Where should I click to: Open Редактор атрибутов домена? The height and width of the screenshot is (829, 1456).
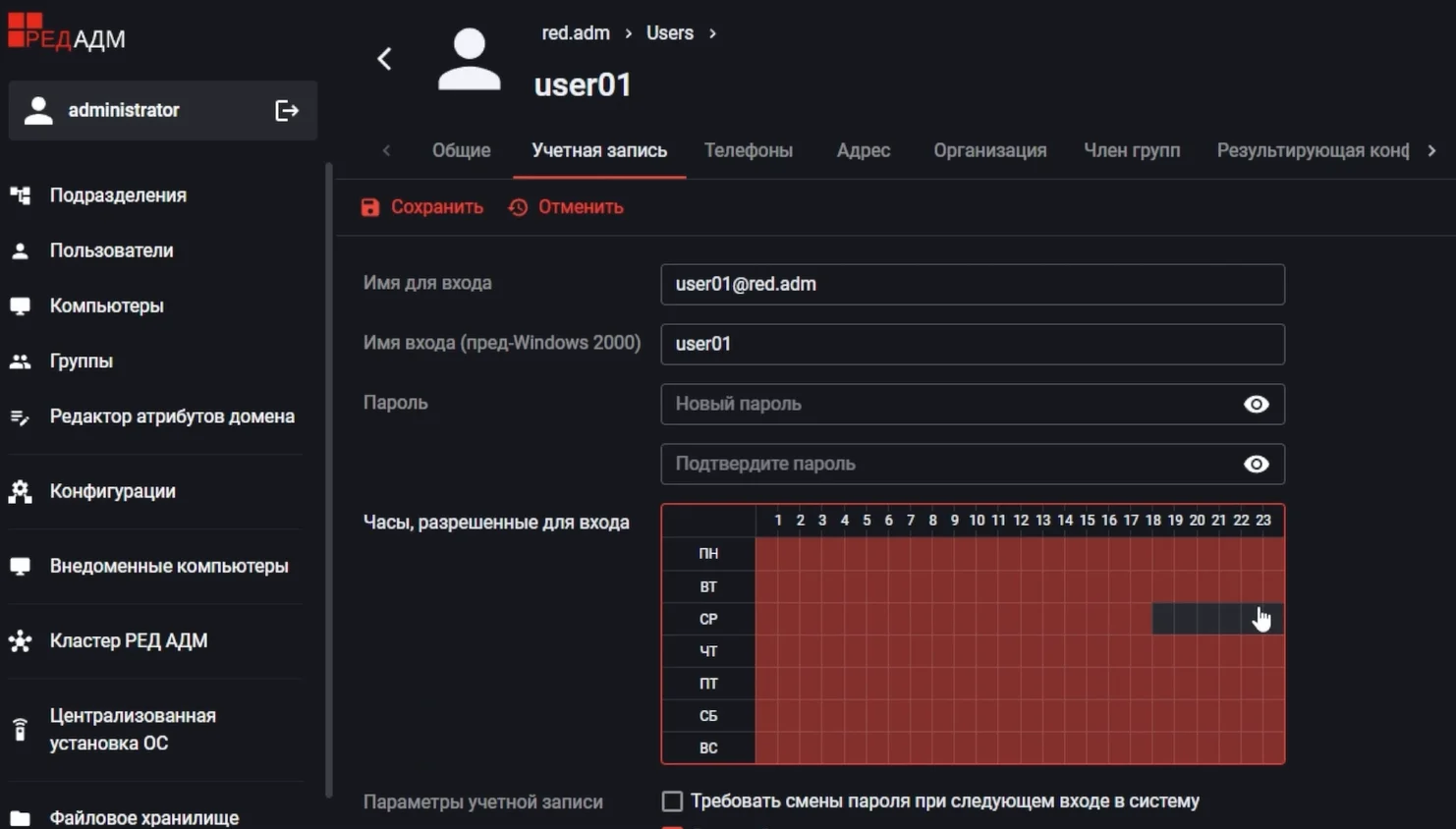click(171, 416)
